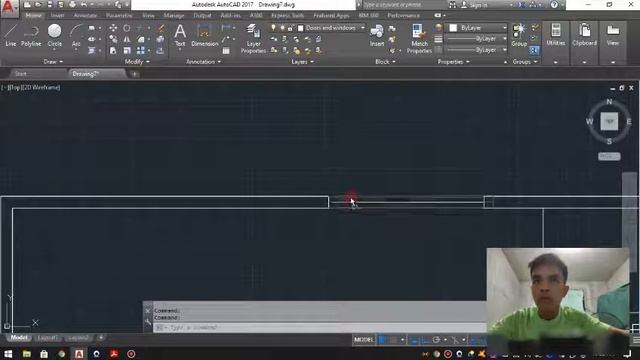Click the Erase tool in Modify panel

pos(160,28)
